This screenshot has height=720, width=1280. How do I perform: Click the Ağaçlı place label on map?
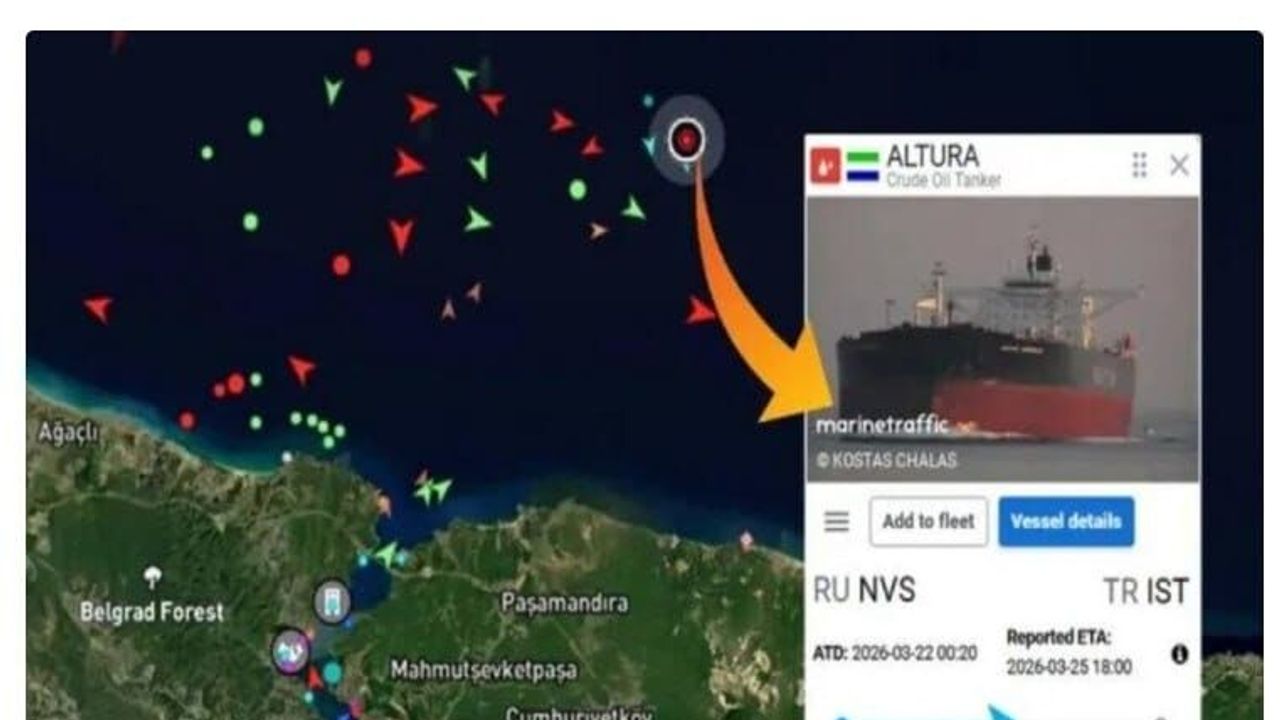69,432
